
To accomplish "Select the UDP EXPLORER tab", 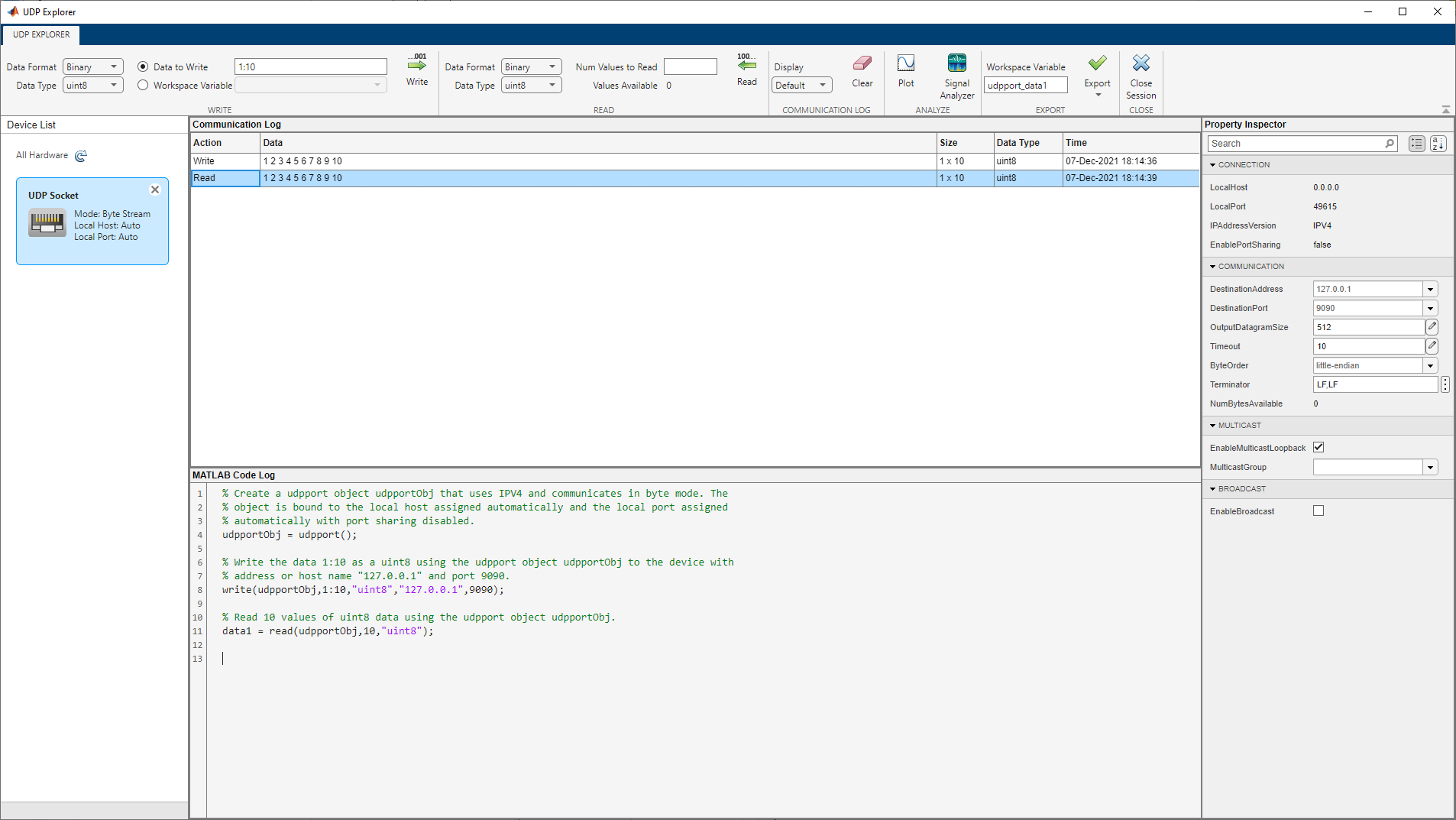I will tap(41, 34).
